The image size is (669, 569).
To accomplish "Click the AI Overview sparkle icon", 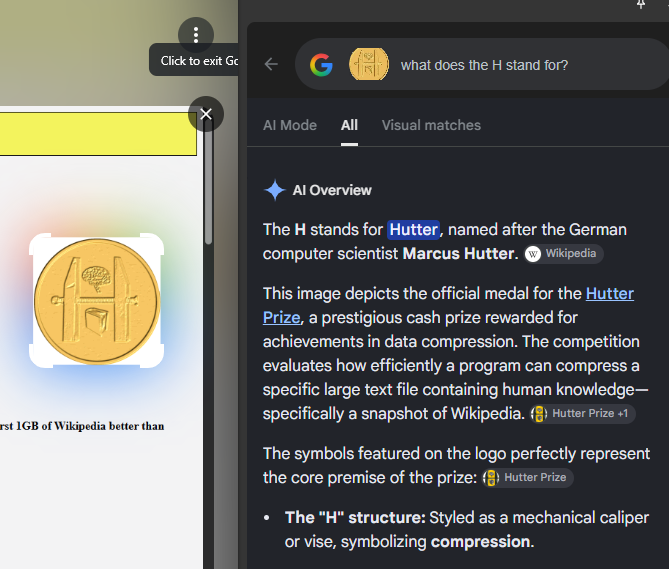I will click(275, 190).
